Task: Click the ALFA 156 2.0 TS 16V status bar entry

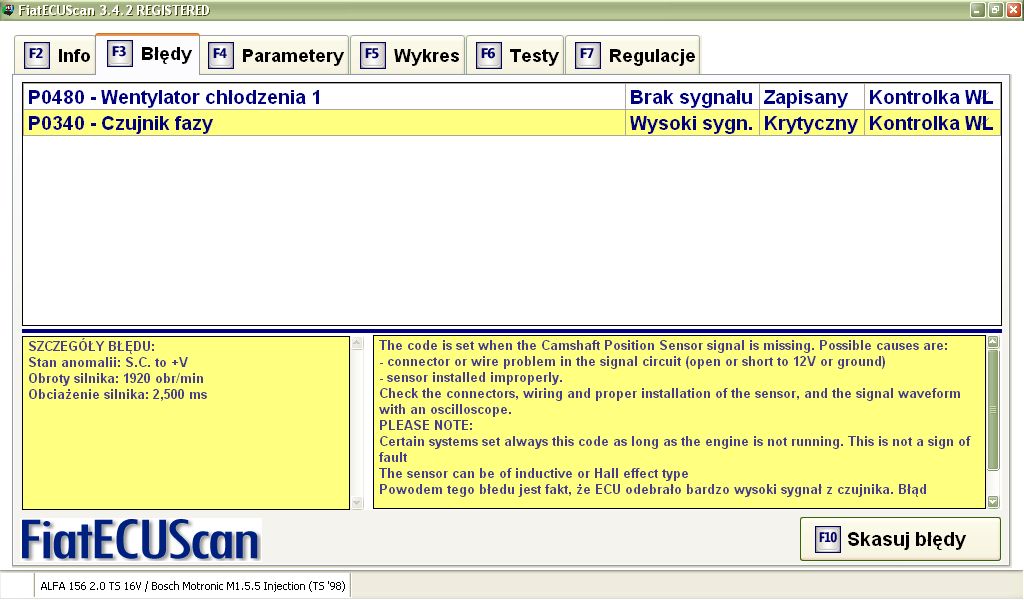Action: 193,586
